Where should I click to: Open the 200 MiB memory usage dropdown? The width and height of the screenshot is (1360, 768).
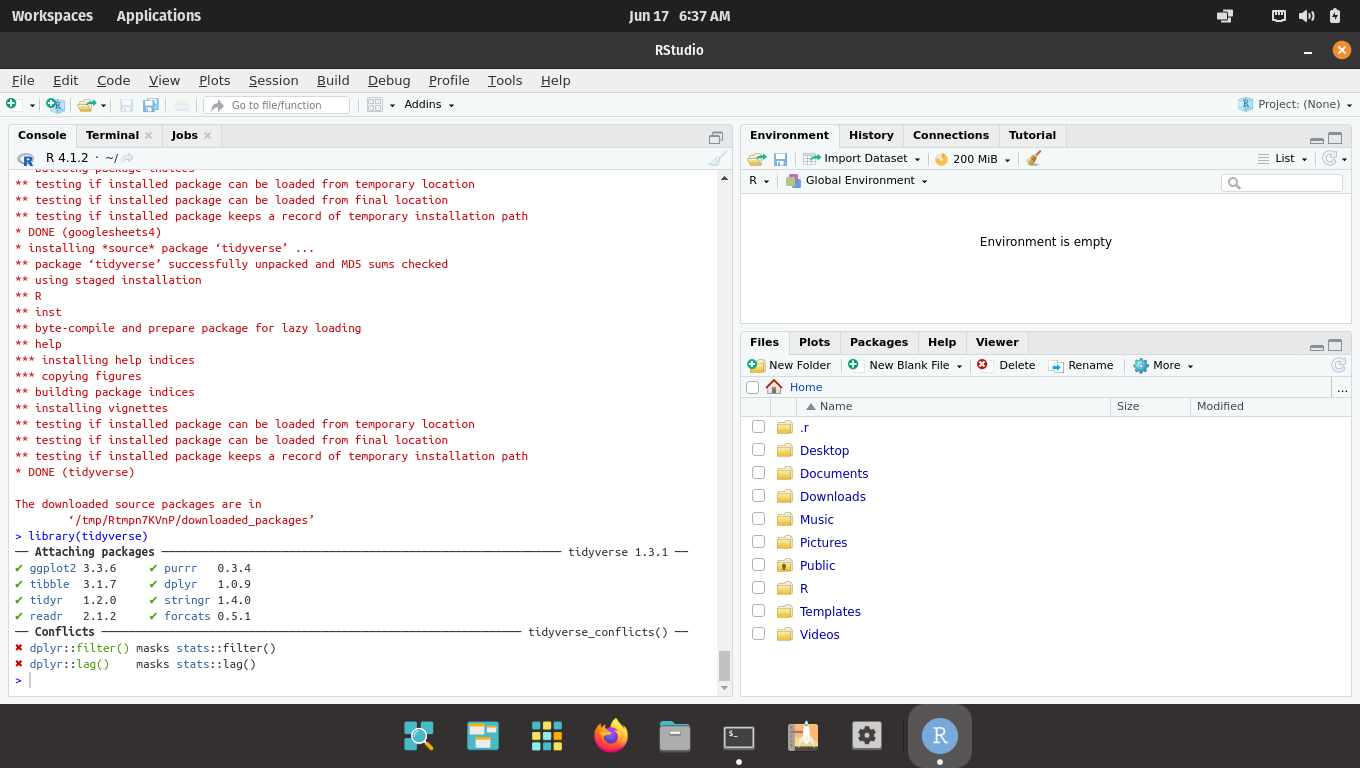pyautogui.click(x=973, y=159)
